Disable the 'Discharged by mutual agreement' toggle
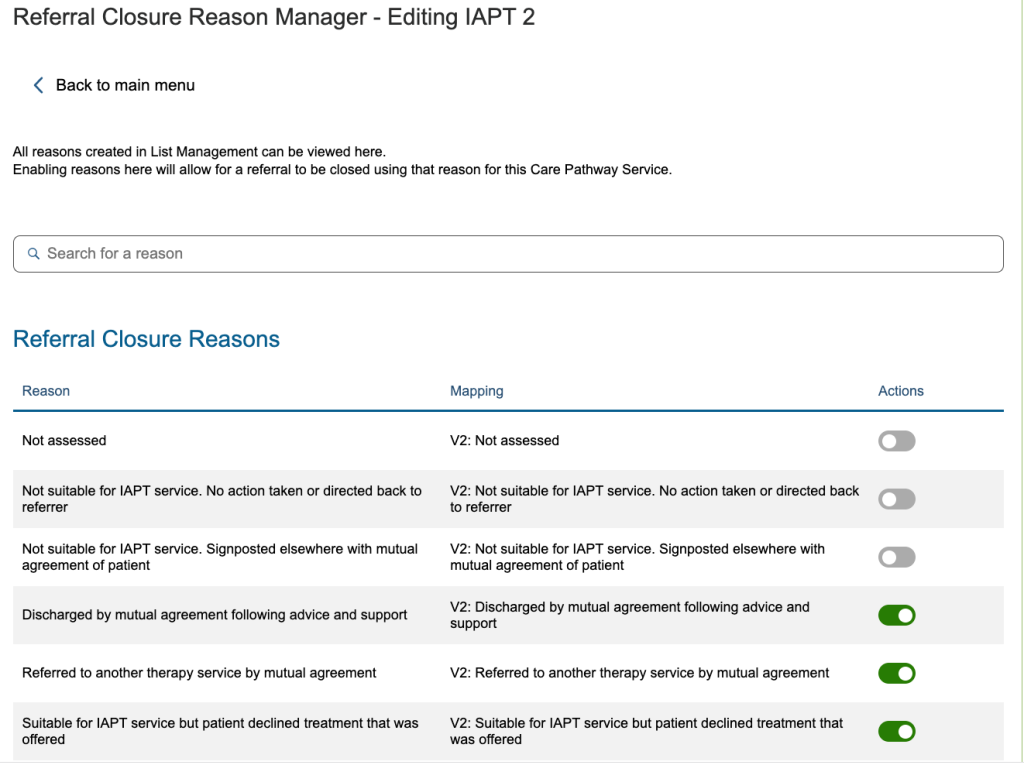Viewport: 1024px width, 765px height. click(896, 615)
